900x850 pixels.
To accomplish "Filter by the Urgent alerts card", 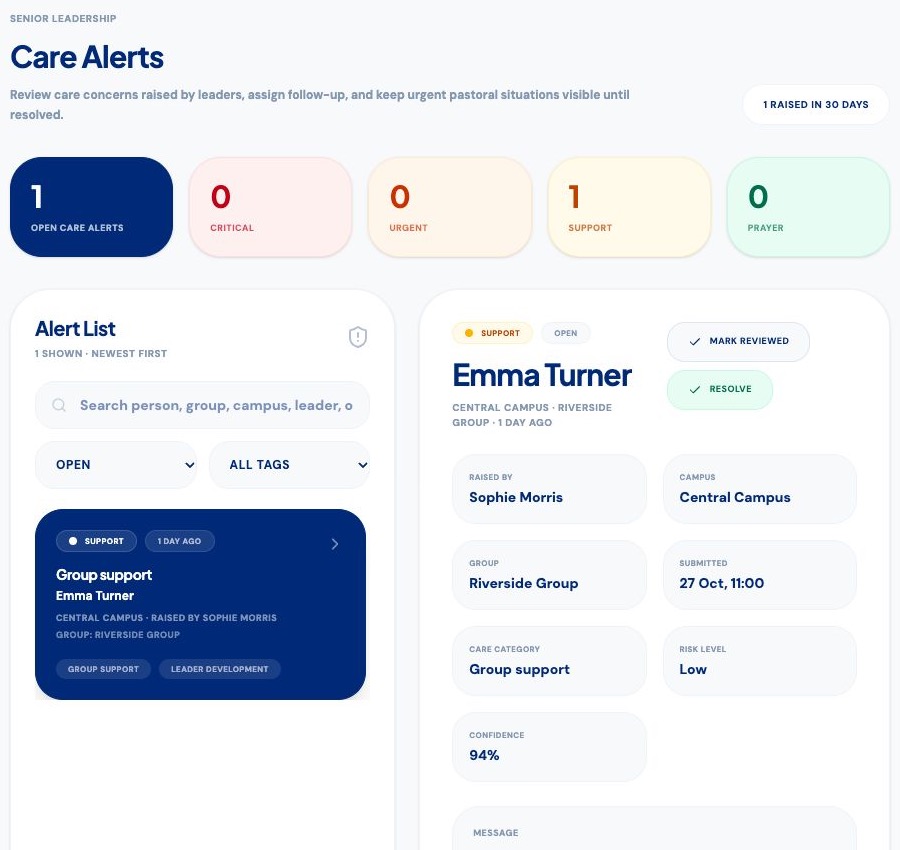I will pyautogui.click(x=449, y=207).
